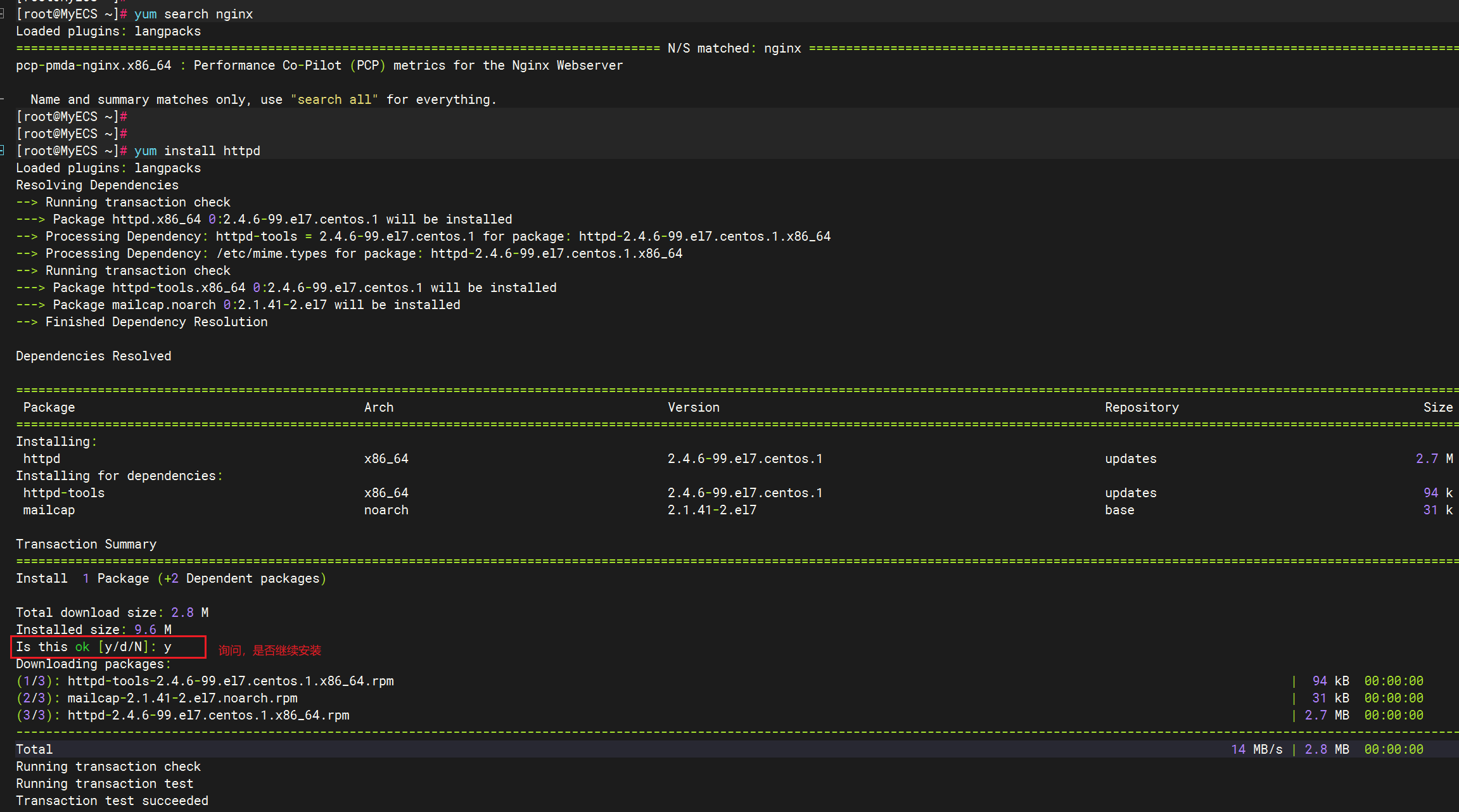Click the empty prompt above yum install
Screen dimensions: 1459x812
[72, 134]
